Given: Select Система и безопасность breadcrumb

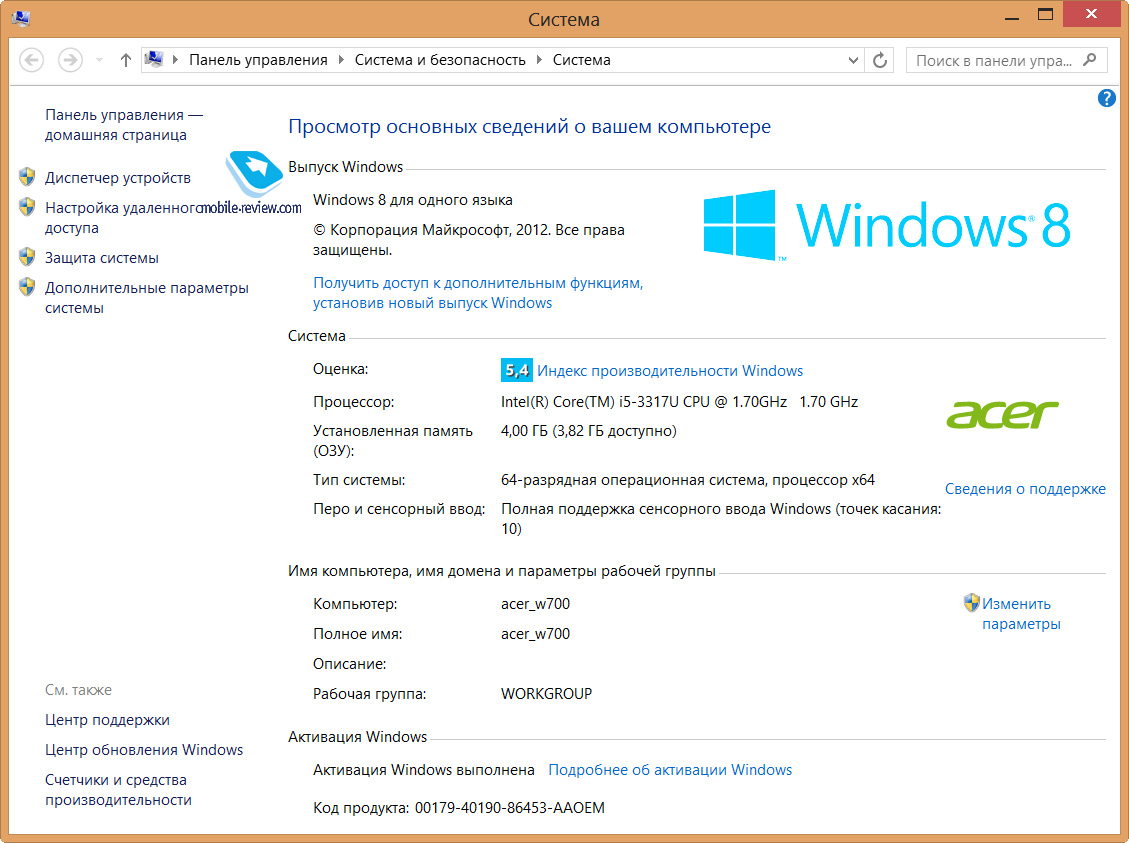Looking at the screenshot, I should (440, 60).
